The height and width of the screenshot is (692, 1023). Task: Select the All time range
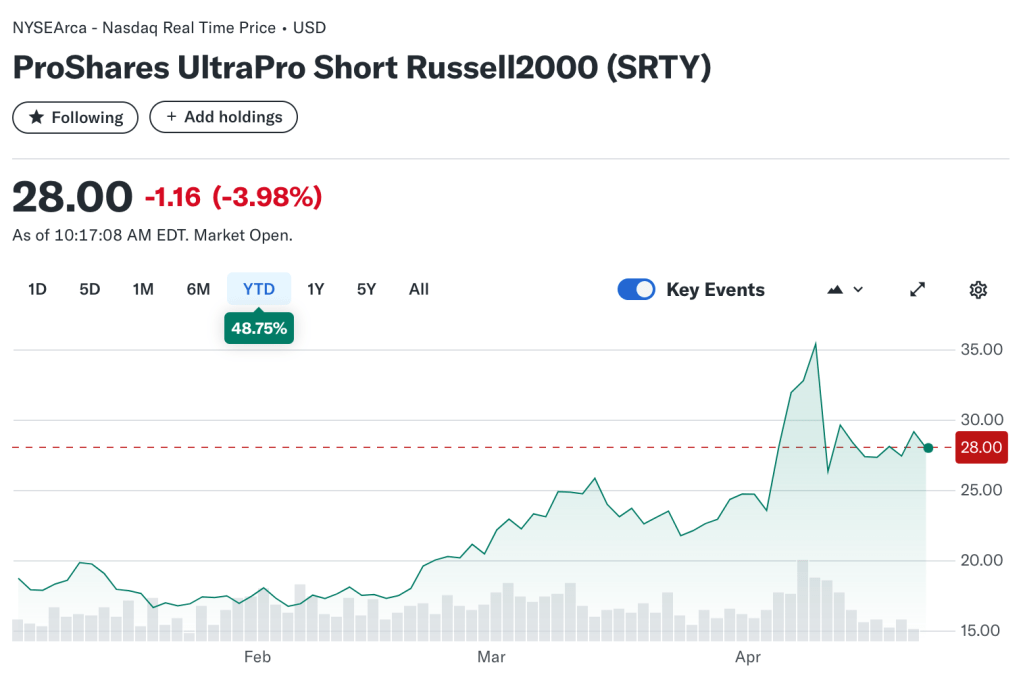[419, 289]
